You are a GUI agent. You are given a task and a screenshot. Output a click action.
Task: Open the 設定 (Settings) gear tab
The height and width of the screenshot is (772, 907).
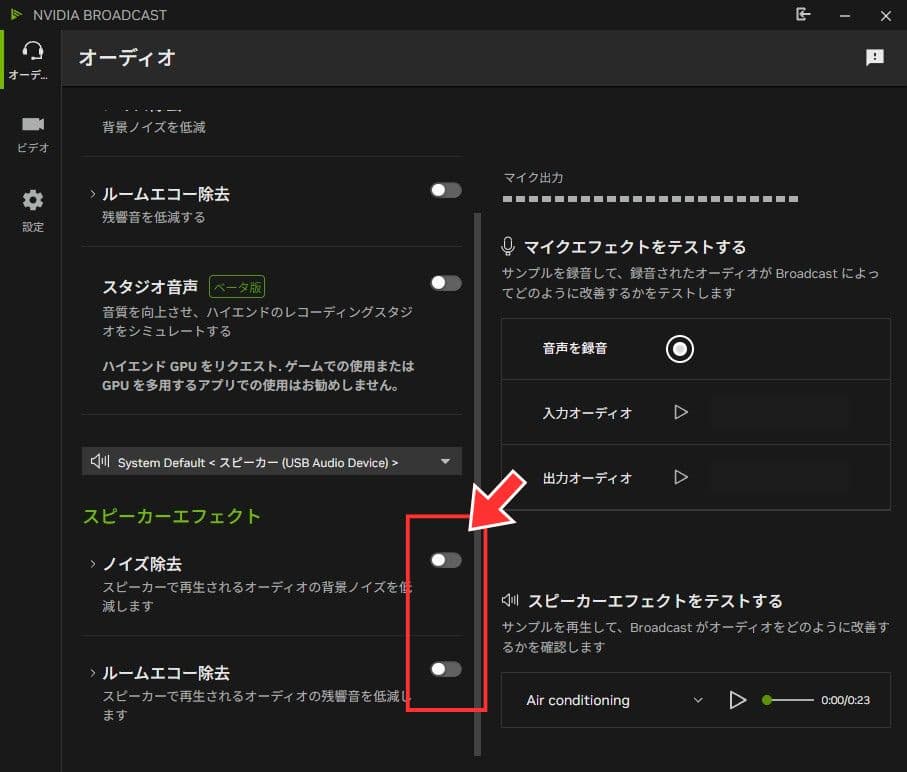click(32, 210)
